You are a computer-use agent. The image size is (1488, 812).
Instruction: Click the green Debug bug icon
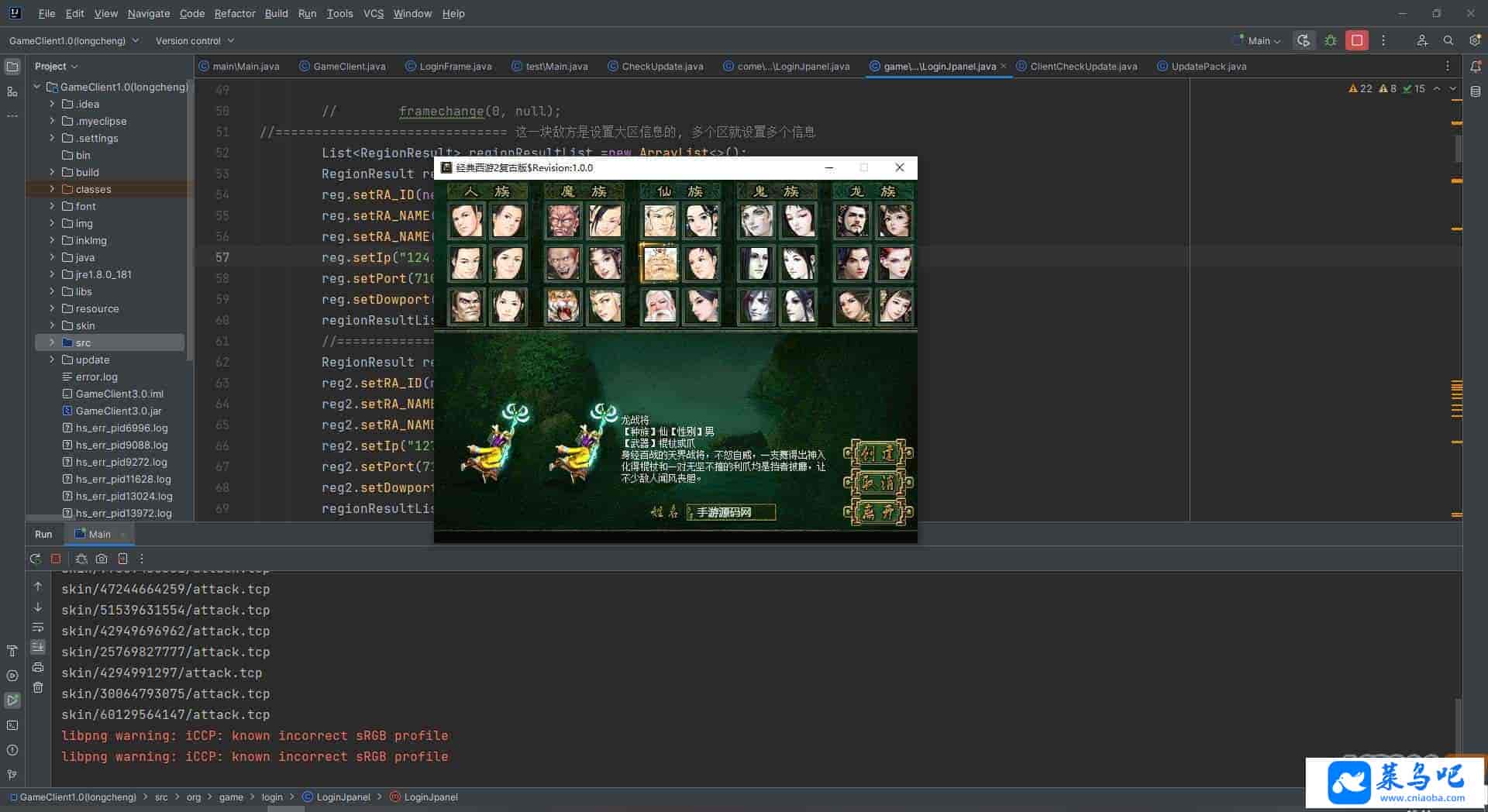coord(1331,40)
